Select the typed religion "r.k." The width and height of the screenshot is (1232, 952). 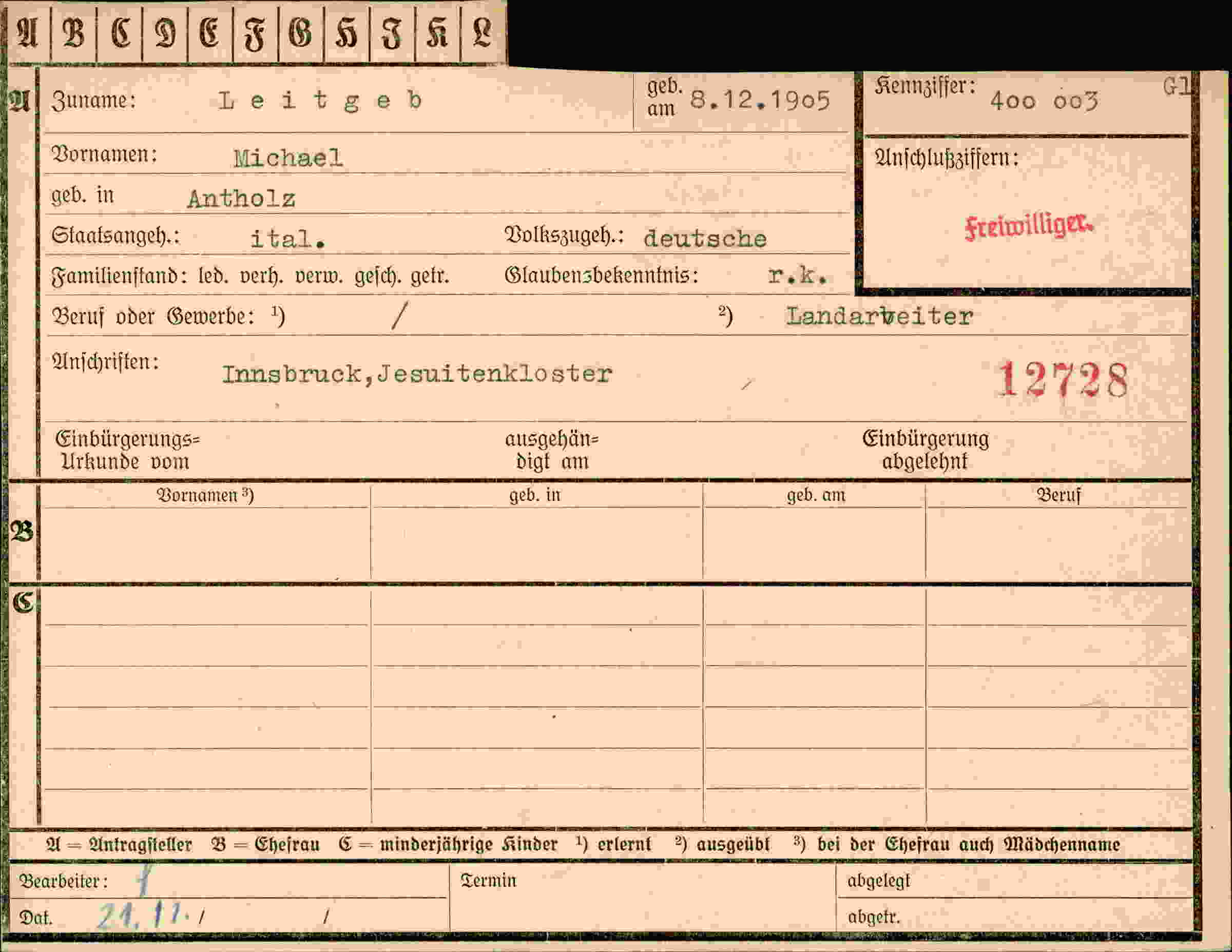point(798,275)
